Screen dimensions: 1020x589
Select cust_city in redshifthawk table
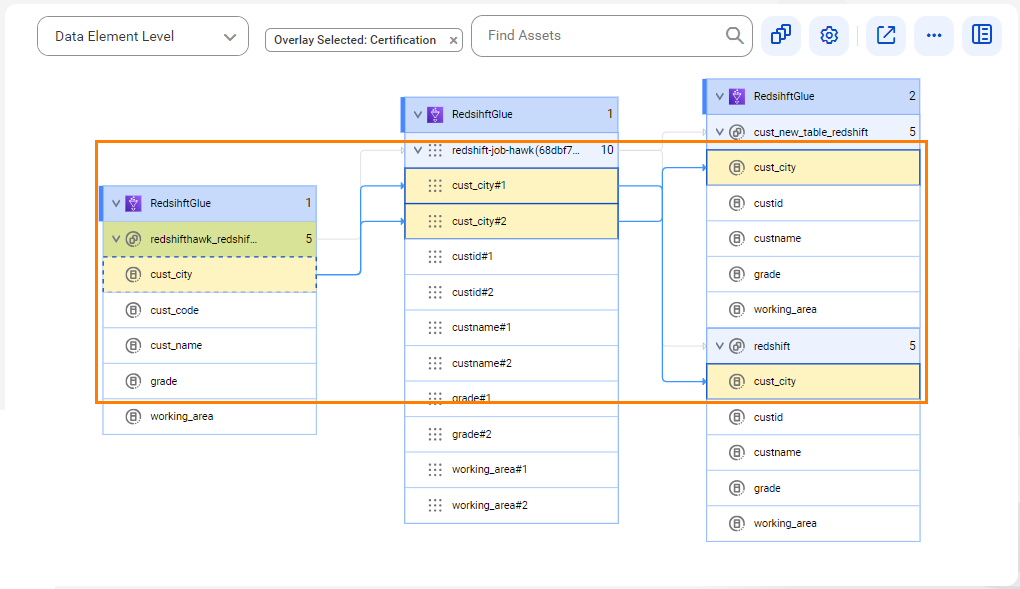209,275
